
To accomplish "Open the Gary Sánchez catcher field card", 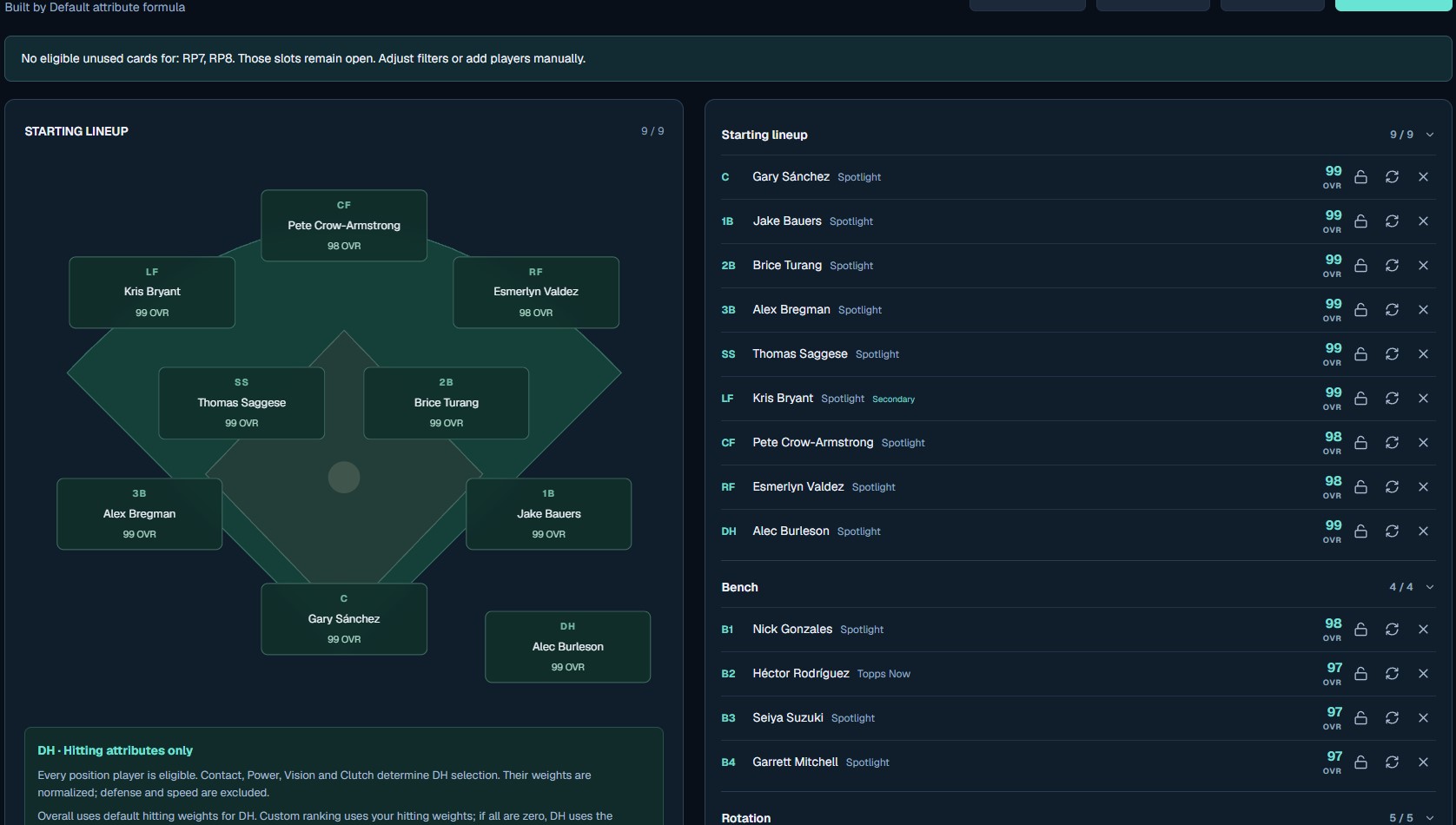I will tap(344, 619).
